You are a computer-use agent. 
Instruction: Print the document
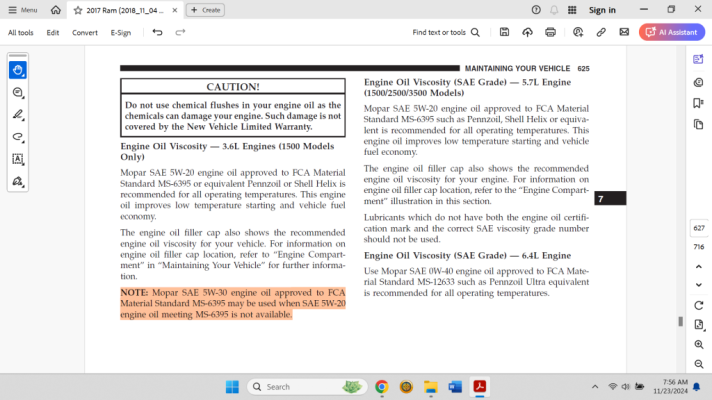(550, 32)
